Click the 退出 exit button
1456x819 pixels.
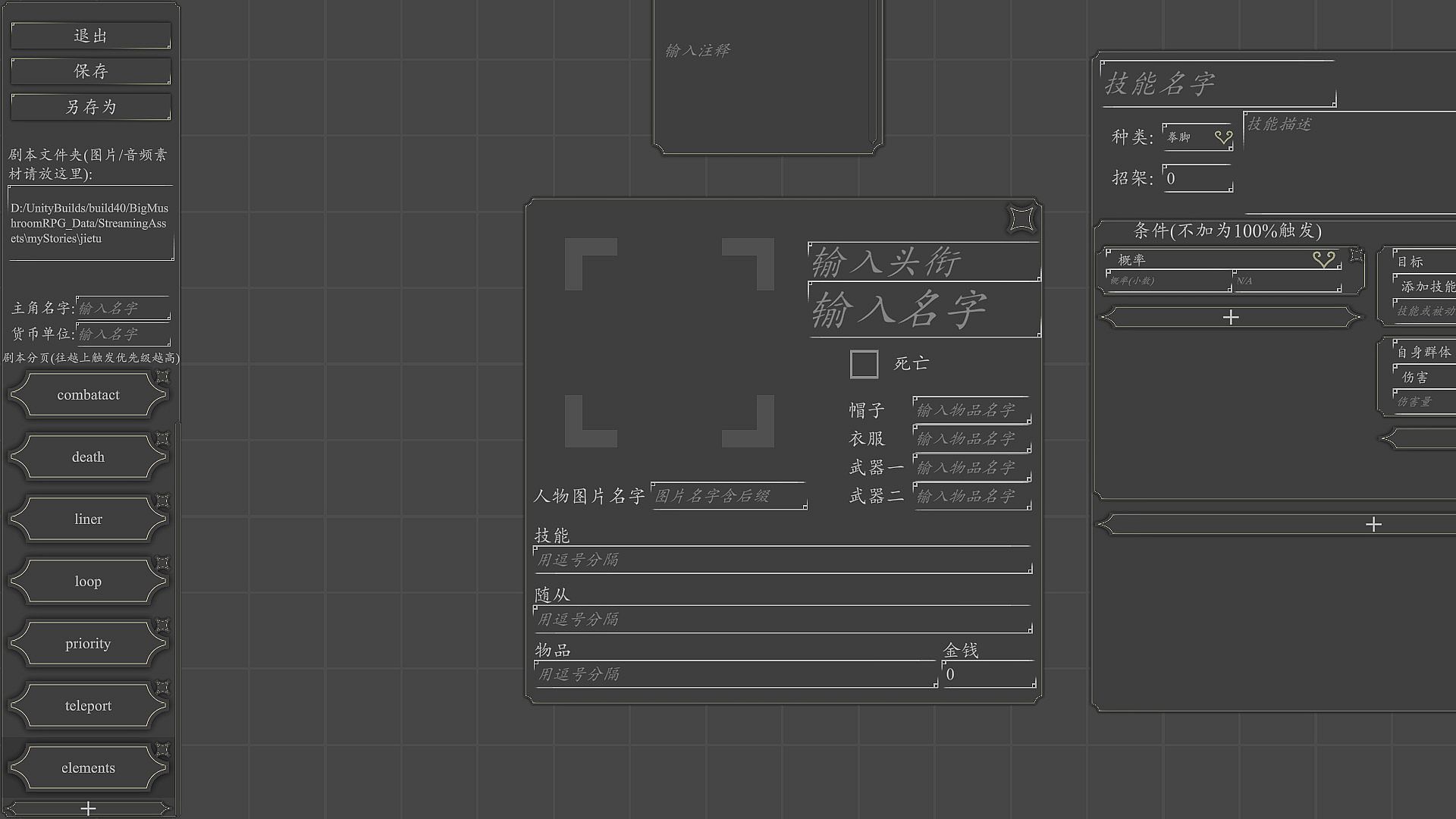91,36
